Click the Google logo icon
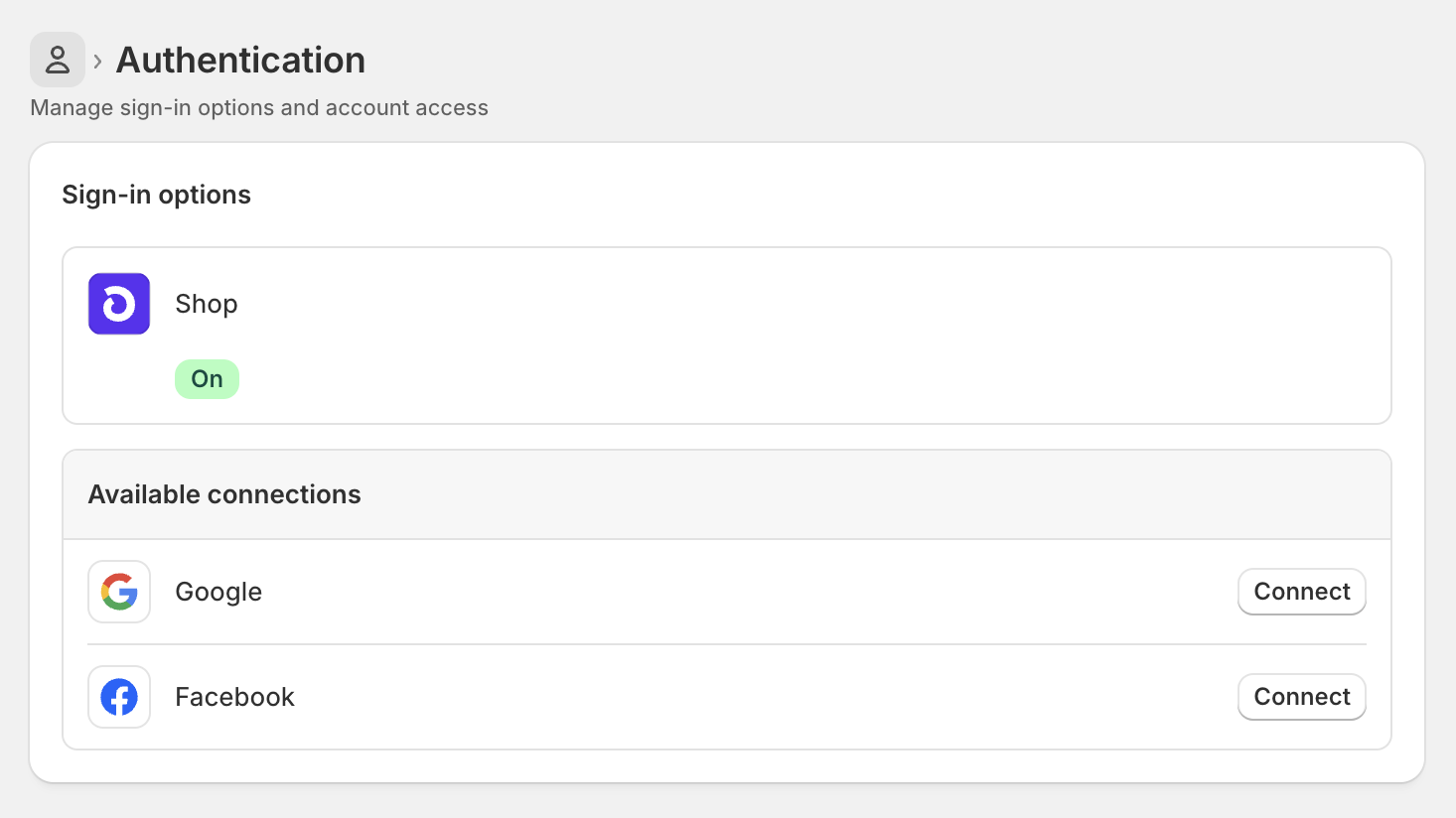This screenshot has width=1456, height=818. click(119, 592)
